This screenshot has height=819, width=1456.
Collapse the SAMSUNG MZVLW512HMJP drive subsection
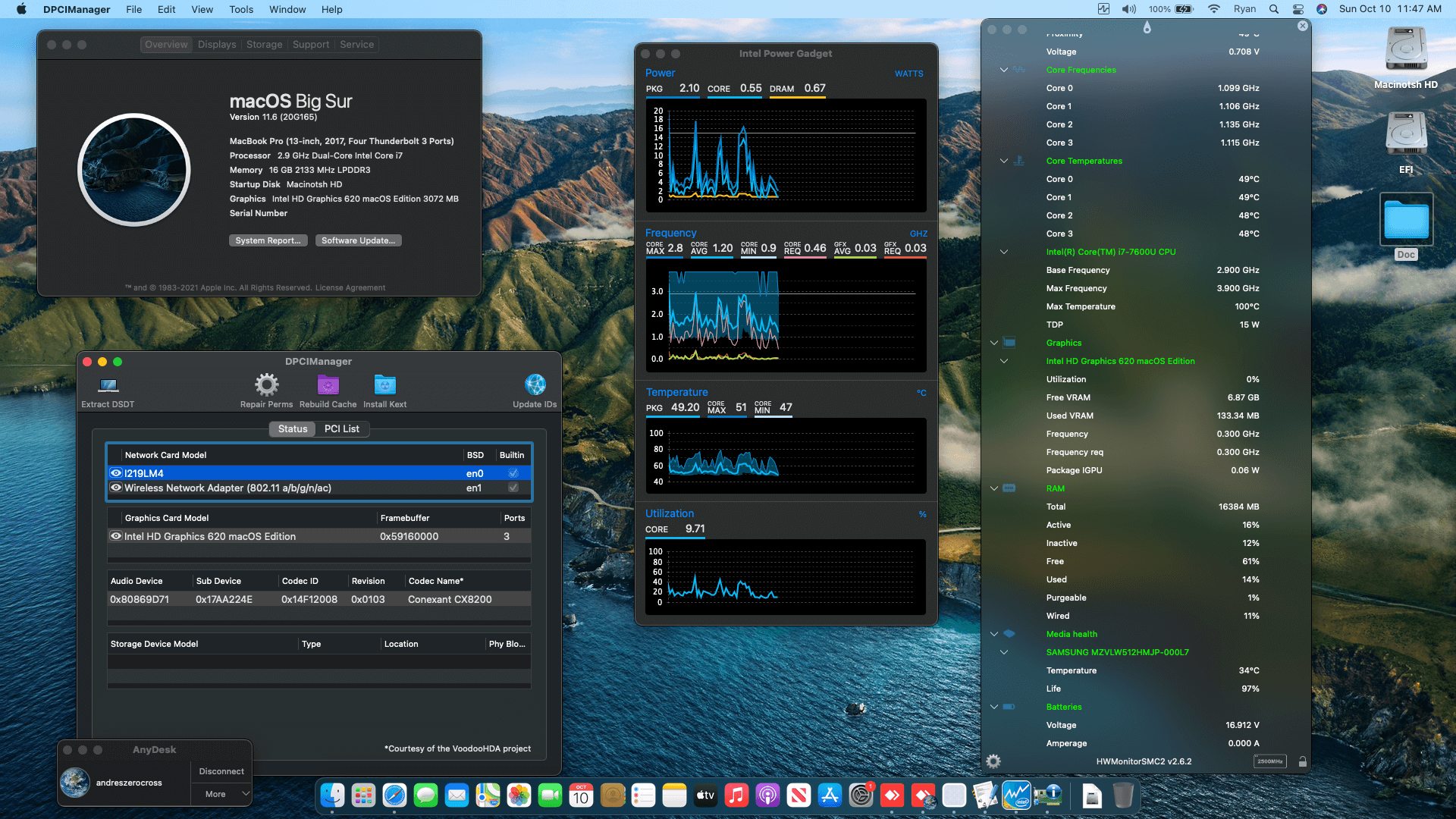point(1004,652)
